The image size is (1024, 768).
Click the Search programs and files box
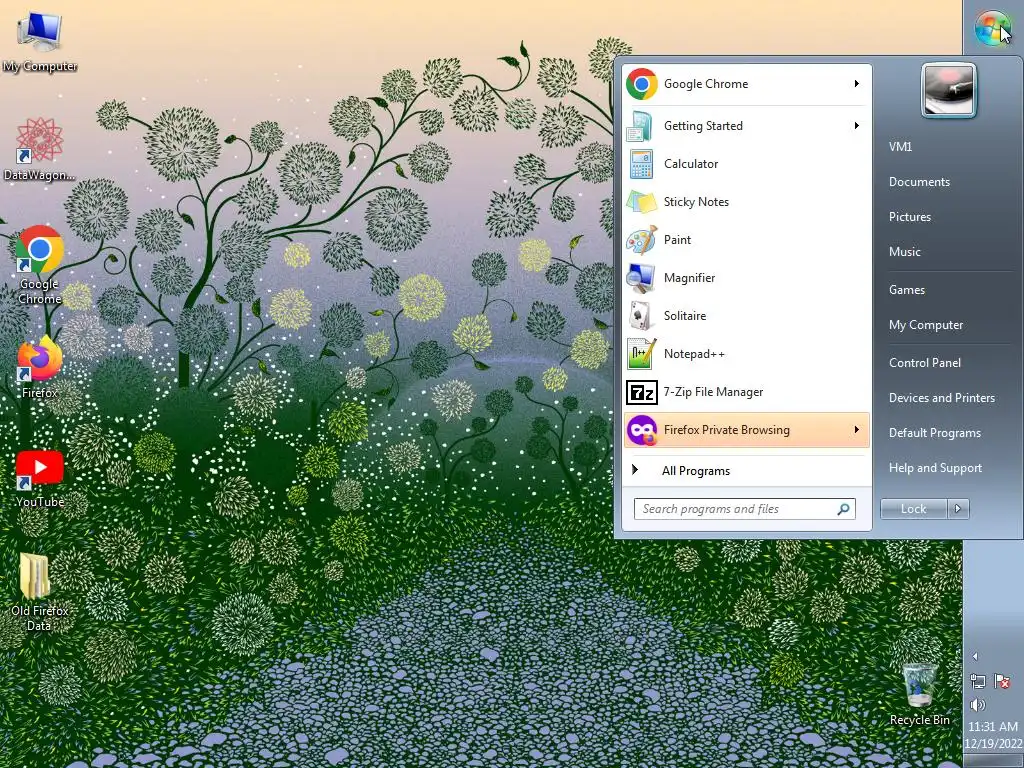point(744,509)
